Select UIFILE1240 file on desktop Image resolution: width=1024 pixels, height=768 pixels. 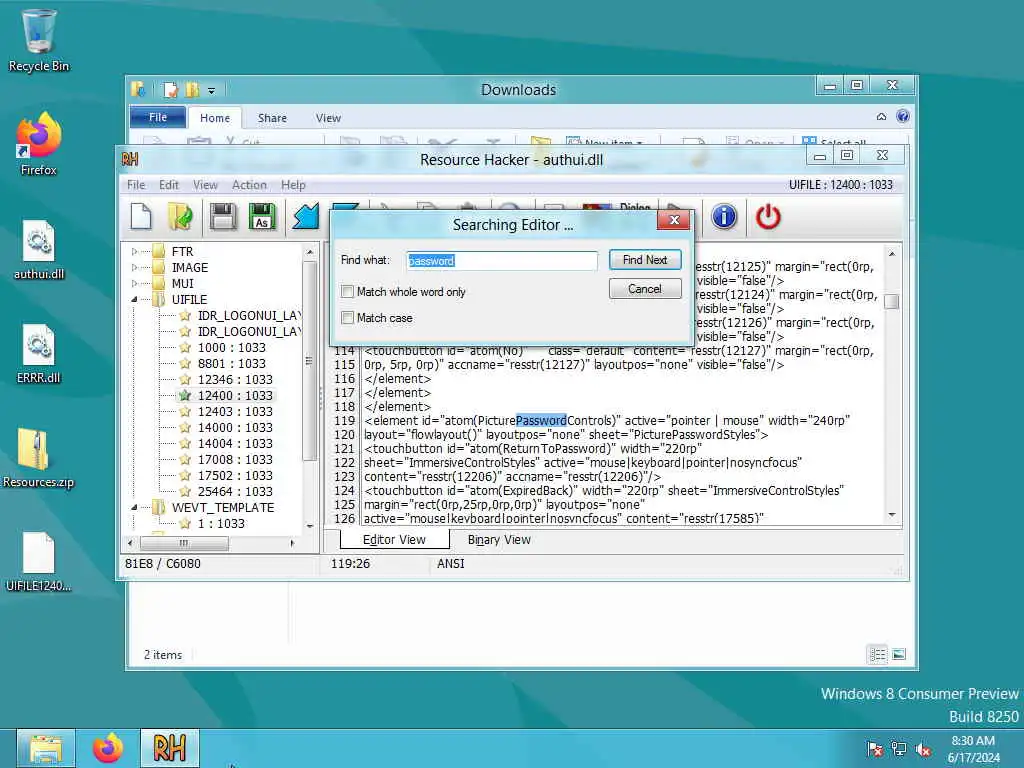pyautogui.click(x=39, y=562)
